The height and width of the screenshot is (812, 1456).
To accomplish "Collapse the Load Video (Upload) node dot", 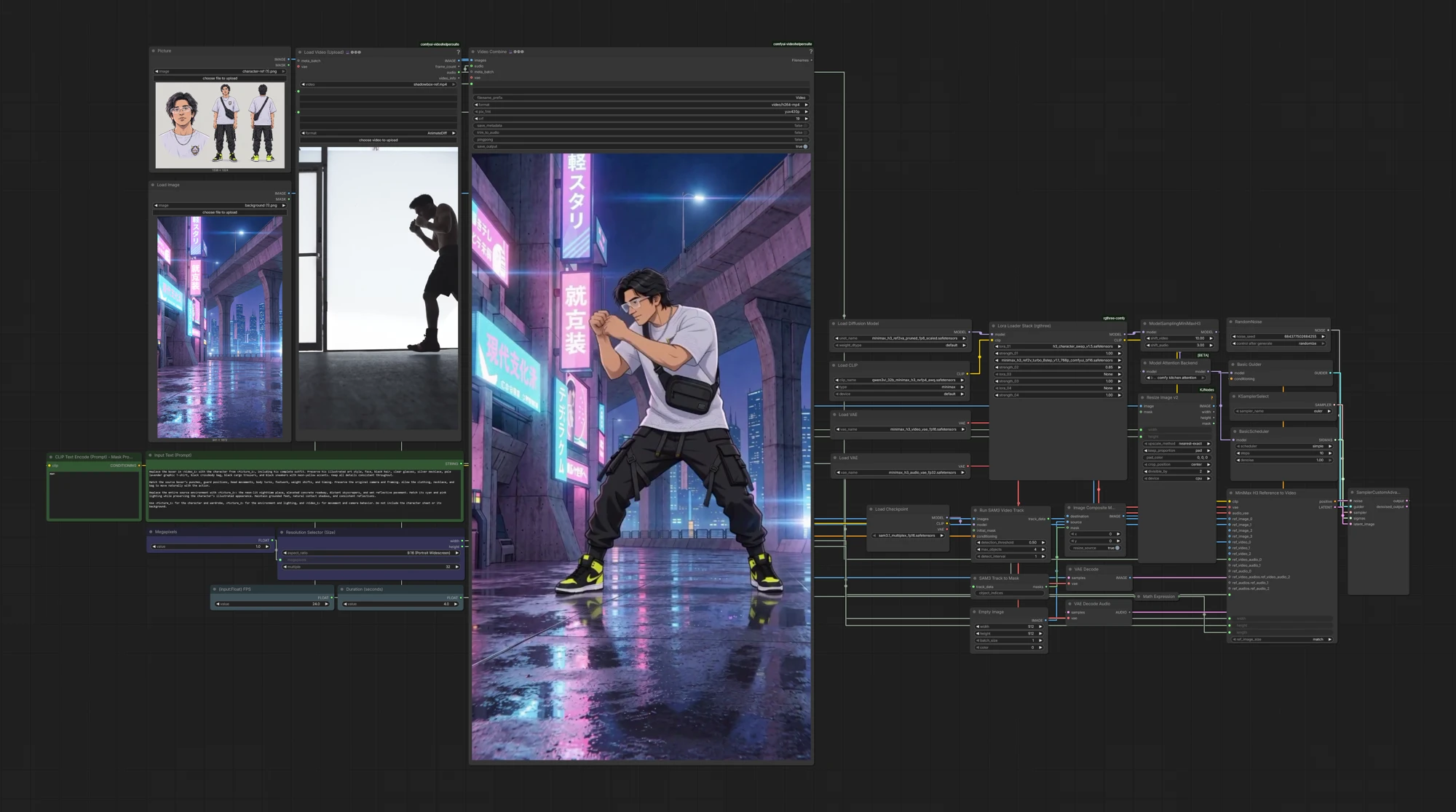I will click(300, 52).
